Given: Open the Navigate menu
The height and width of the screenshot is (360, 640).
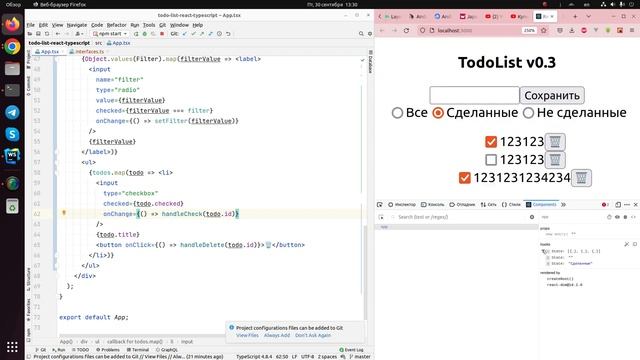Looking at the screenshot, I should point(77,25).
